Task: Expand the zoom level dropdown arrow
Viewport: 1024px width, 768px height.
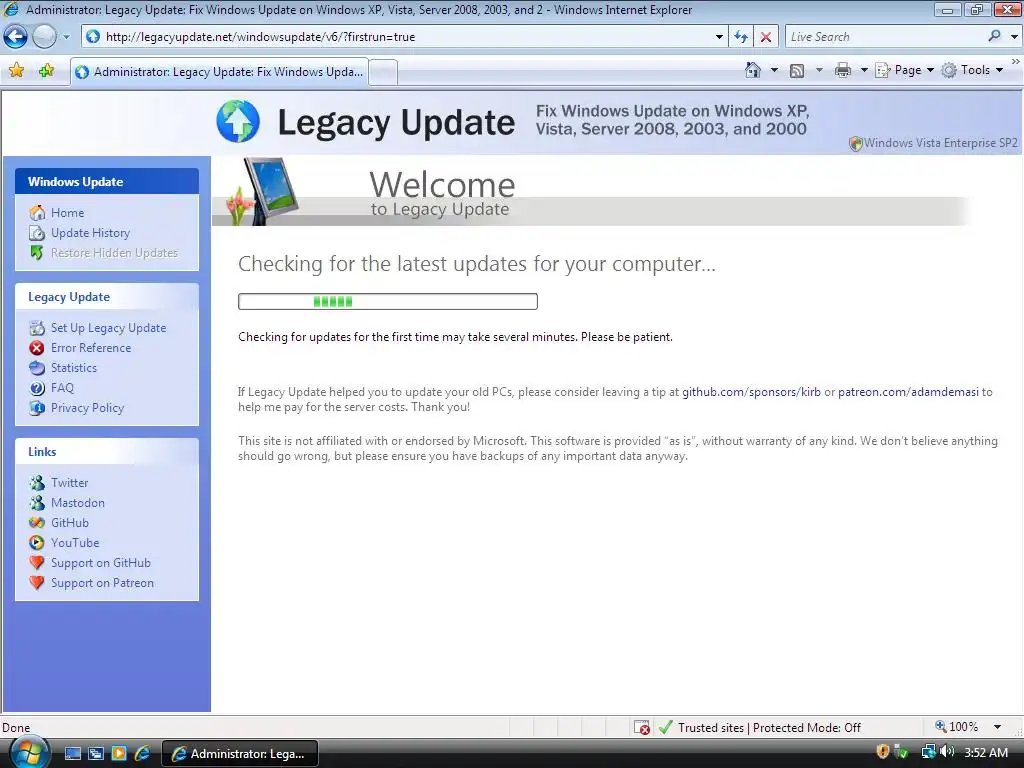Action: [x=997, y=727]
